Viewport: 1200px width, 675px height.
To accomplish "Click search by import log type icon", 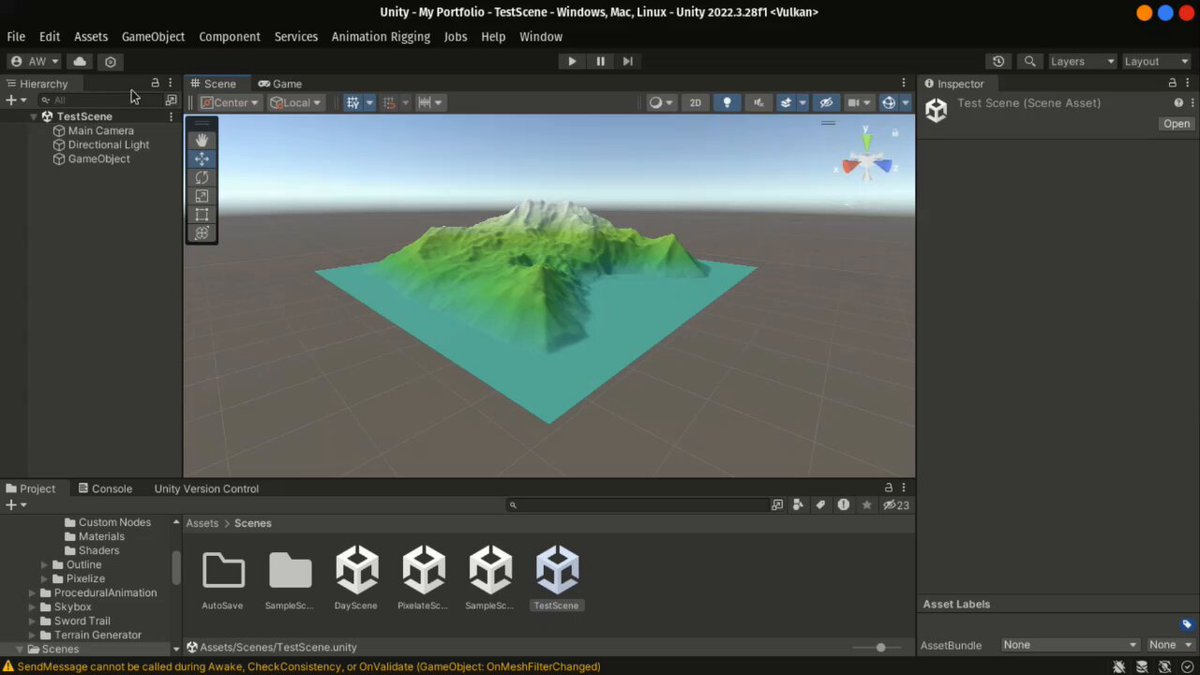I will [x=843, y=505].
